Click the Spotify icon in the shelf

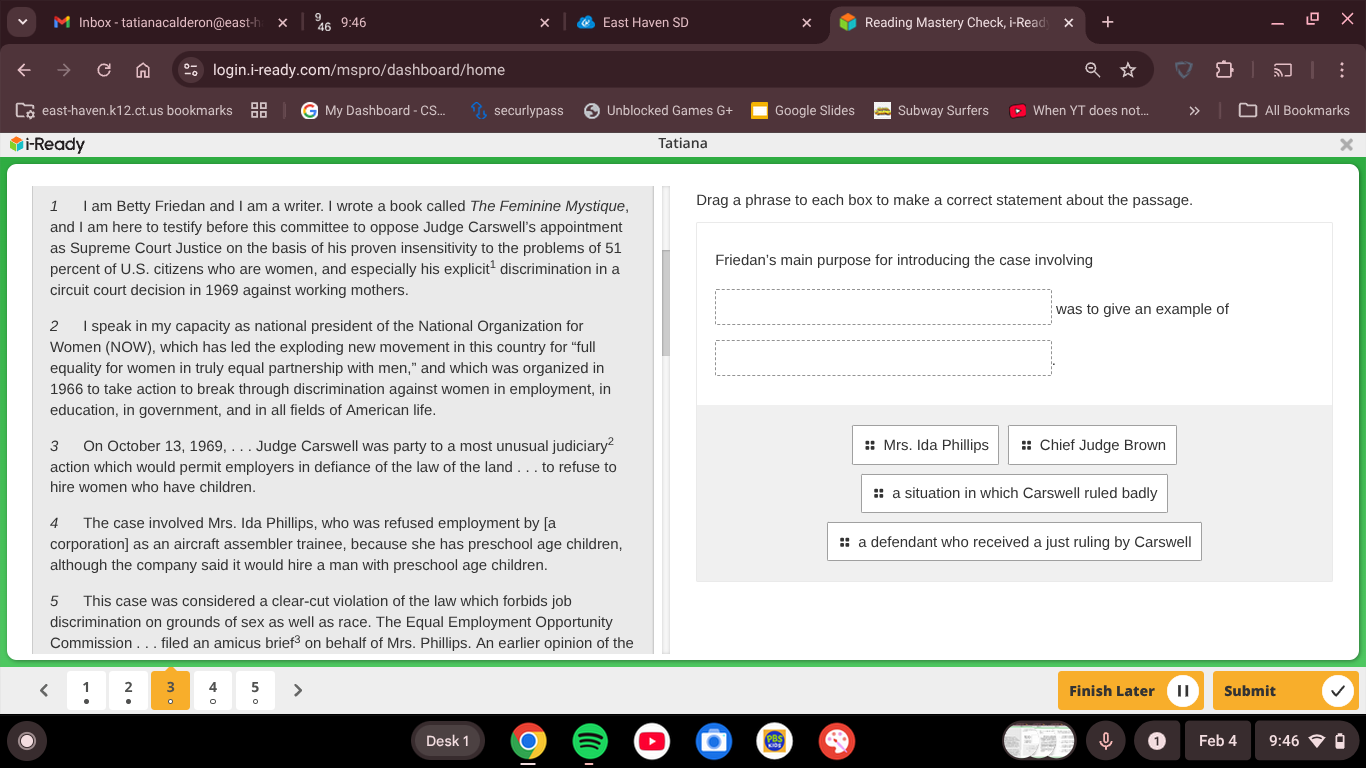click(590, 741)
